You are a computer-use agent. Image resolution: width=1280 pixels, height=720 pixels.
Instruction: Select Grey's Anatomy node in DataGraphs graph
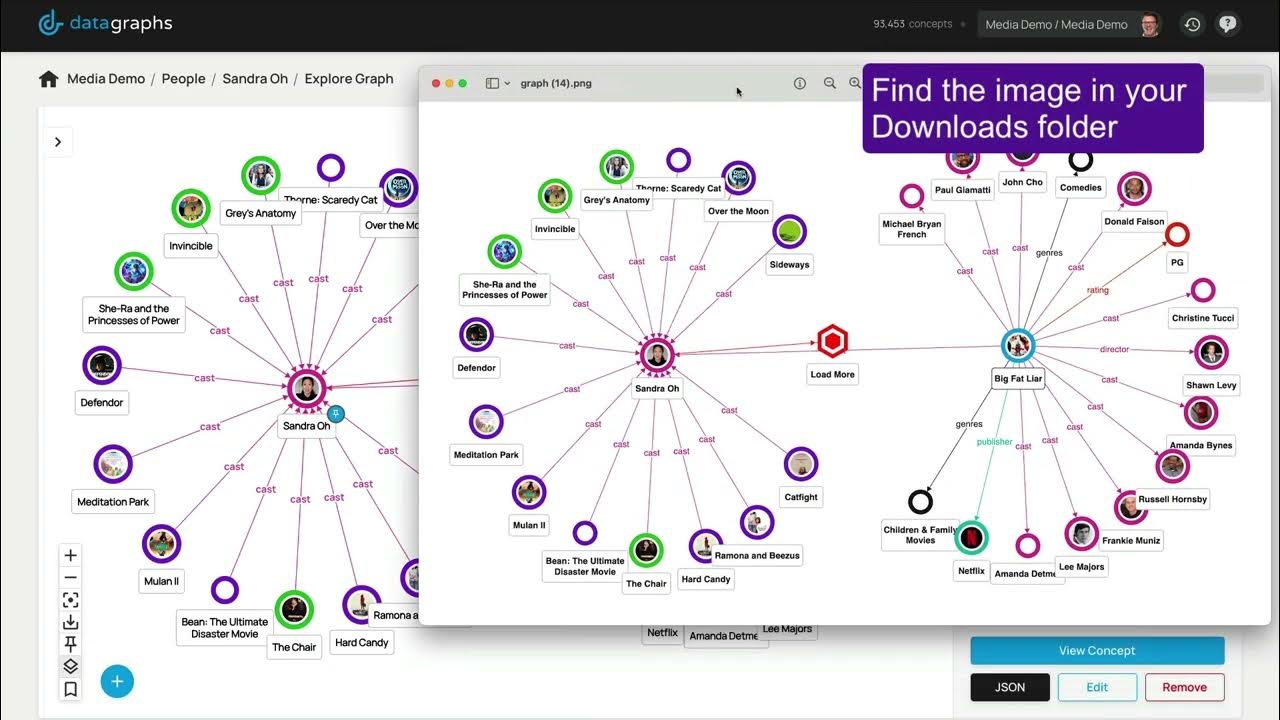260,177
